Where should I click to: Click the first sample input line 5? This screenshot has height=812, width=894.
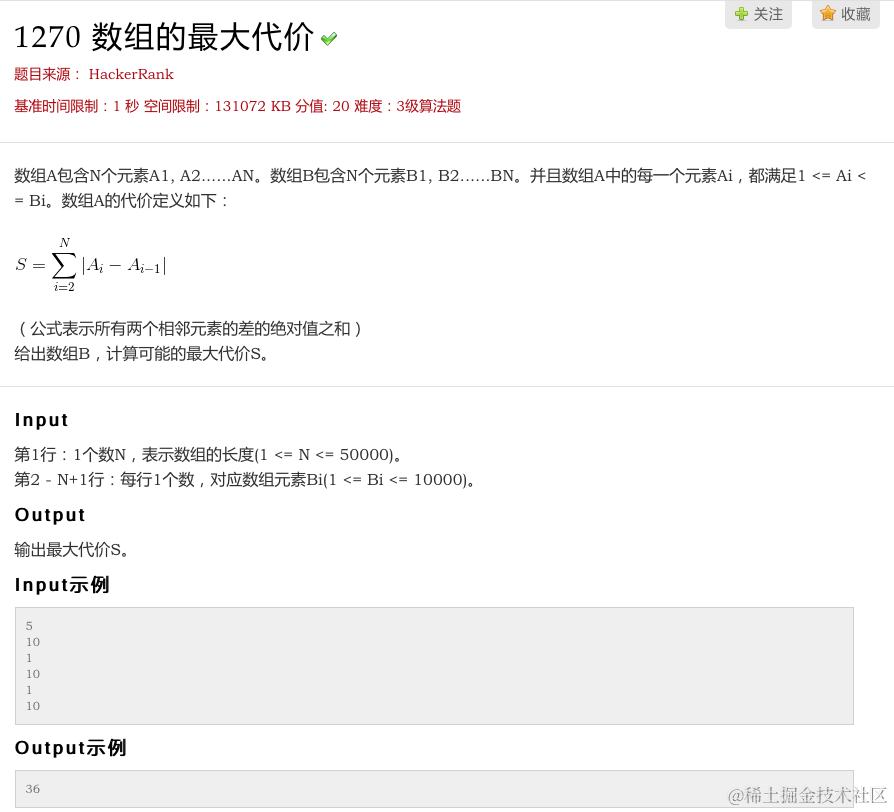point(29,626)
